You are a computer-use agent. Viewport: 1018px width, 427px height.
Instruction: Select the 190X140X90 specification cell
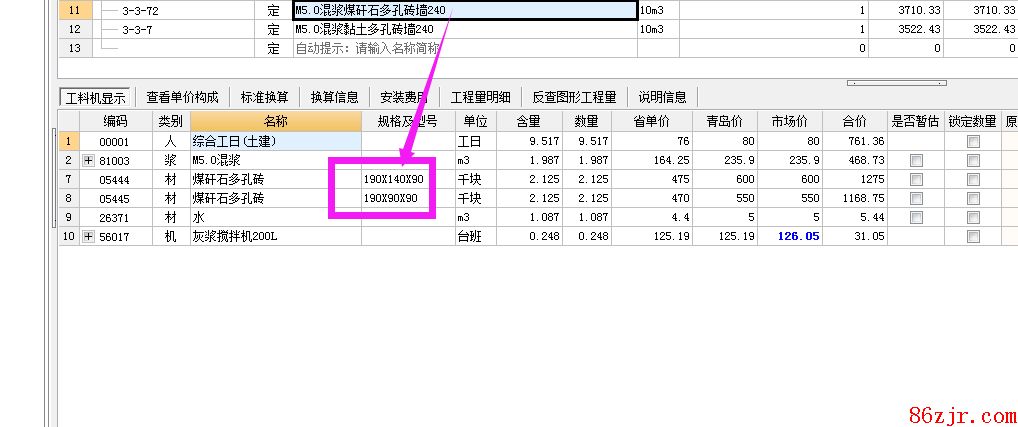tap(395, 179)
